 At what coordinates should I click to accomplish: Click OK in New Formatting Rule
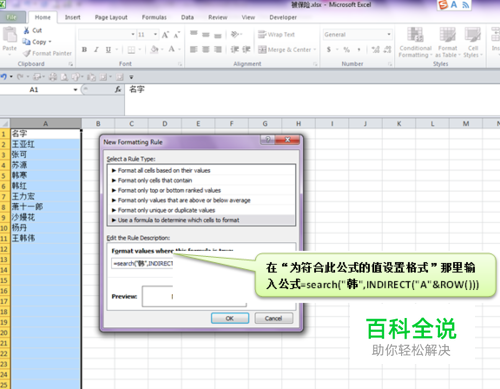(x=230, y=318)
